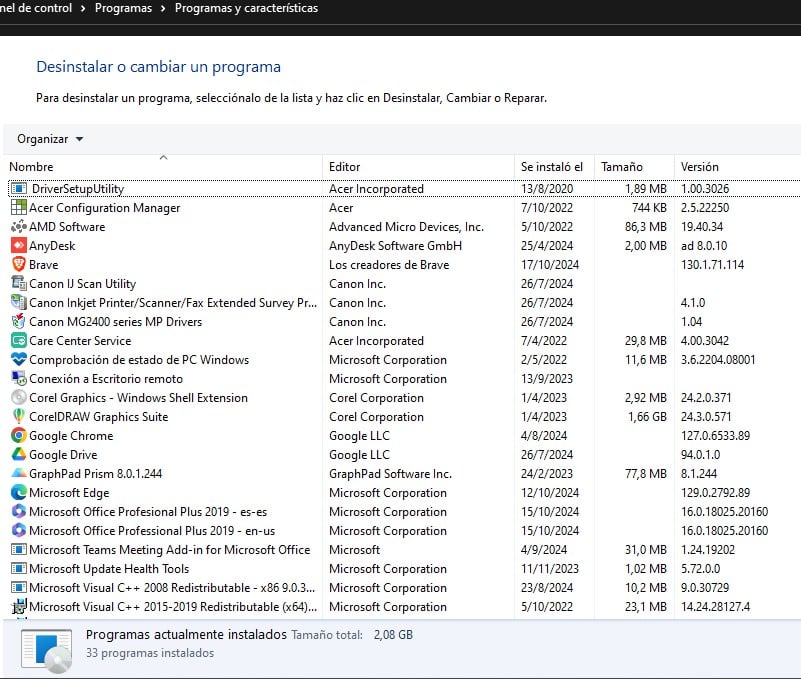
Task: Click the 17/10/2024 install date cell
Action: coord(550,265)
